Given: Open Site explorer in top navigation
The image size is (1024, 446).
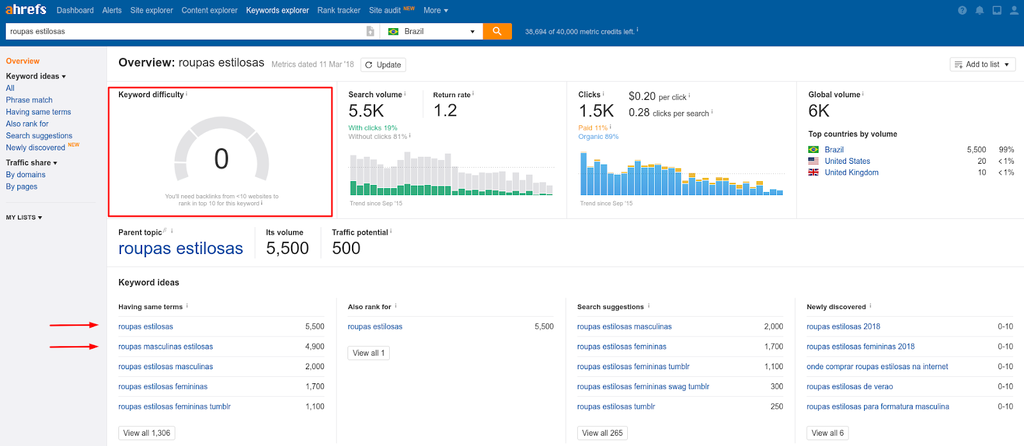Looking at the screenshot, I should pos(152,10).
